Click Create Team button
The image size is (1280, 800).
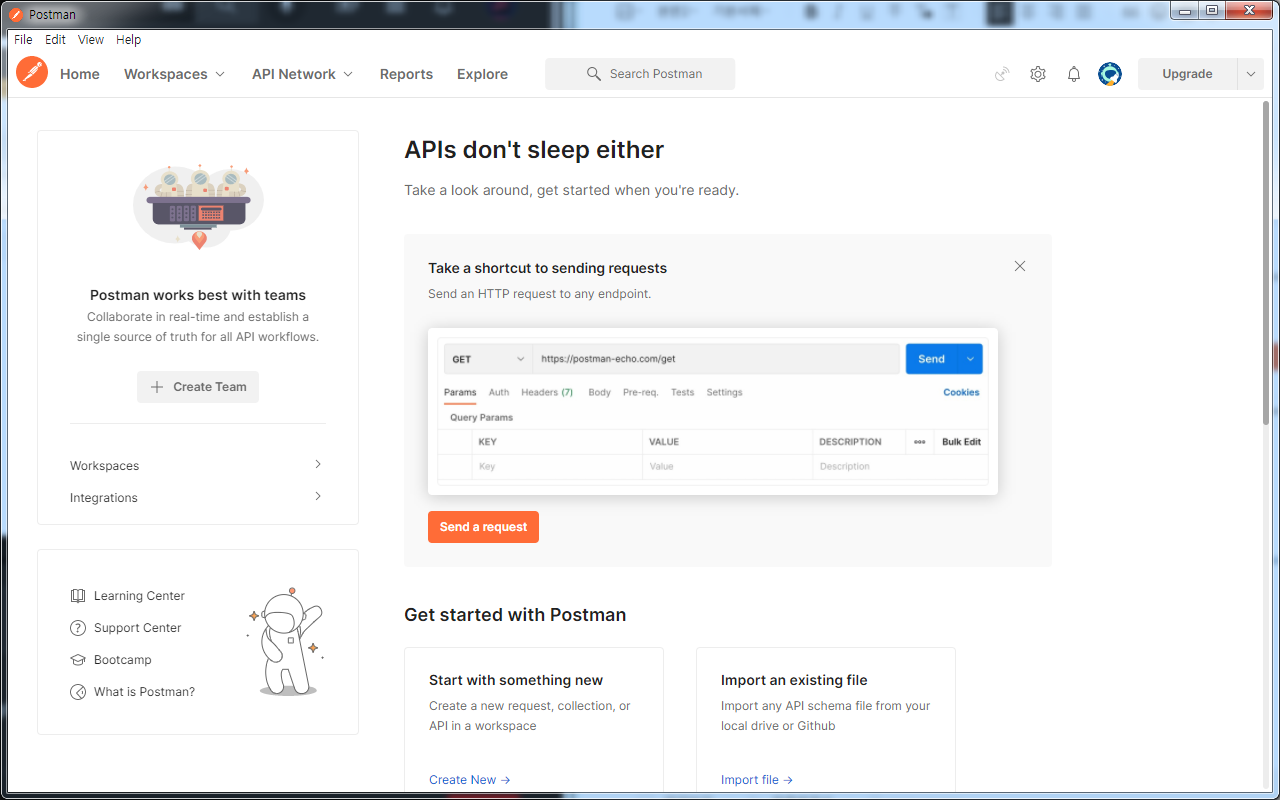click(198, 387)
